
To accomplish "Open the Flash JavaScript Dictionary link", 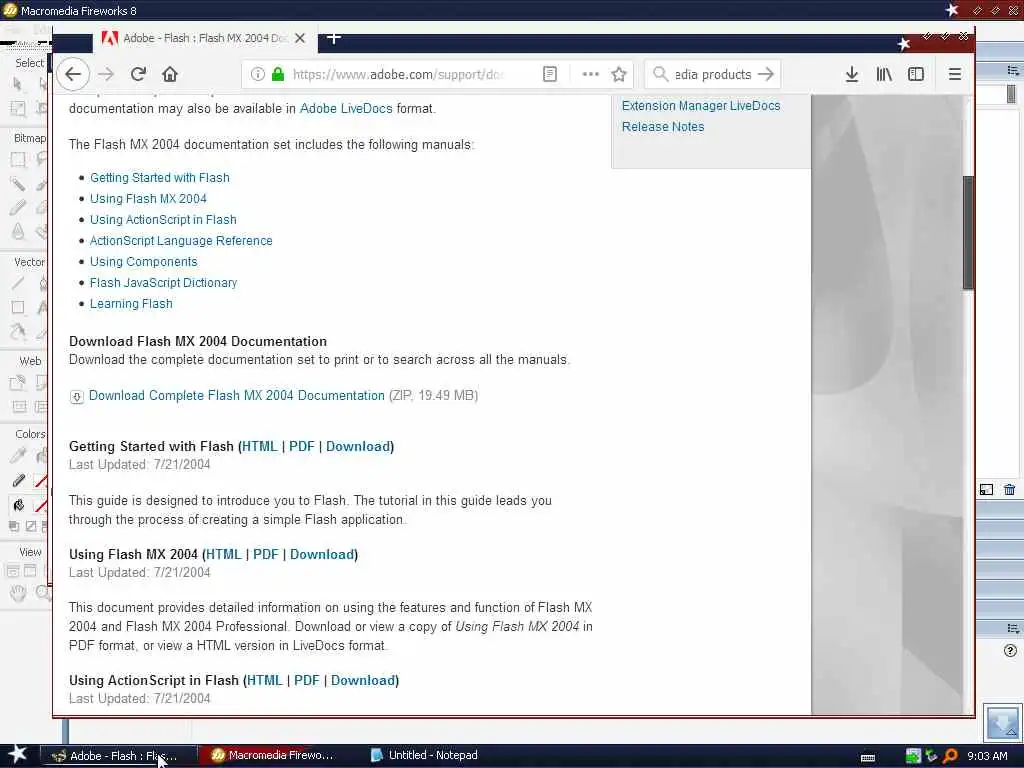I will [x=163, y=283].
